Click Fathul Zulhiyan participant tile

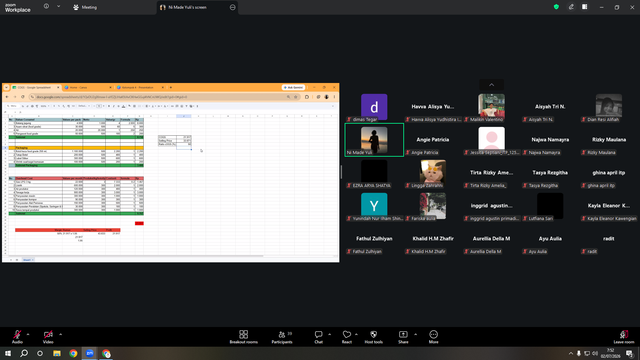click(x=374, y=239)
